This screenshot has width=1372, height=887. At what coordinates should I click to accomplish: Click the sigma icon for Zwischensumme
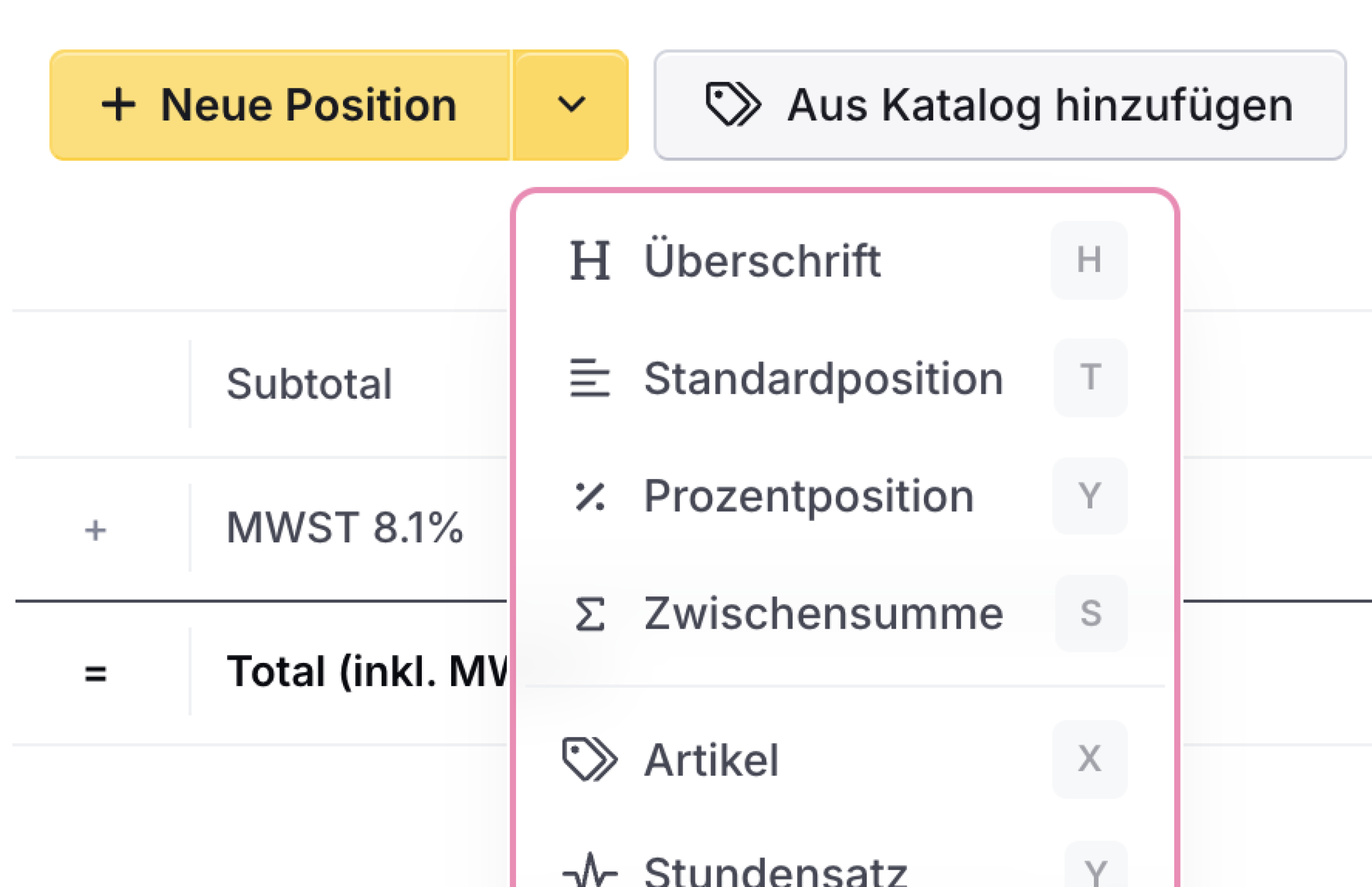590,614
